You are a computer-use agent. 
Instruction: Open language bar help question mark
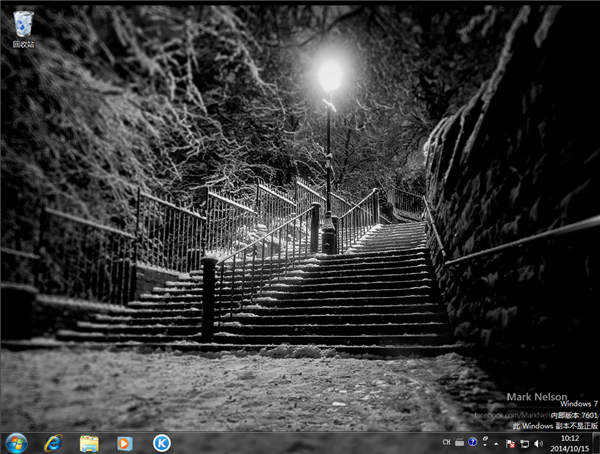472,442
